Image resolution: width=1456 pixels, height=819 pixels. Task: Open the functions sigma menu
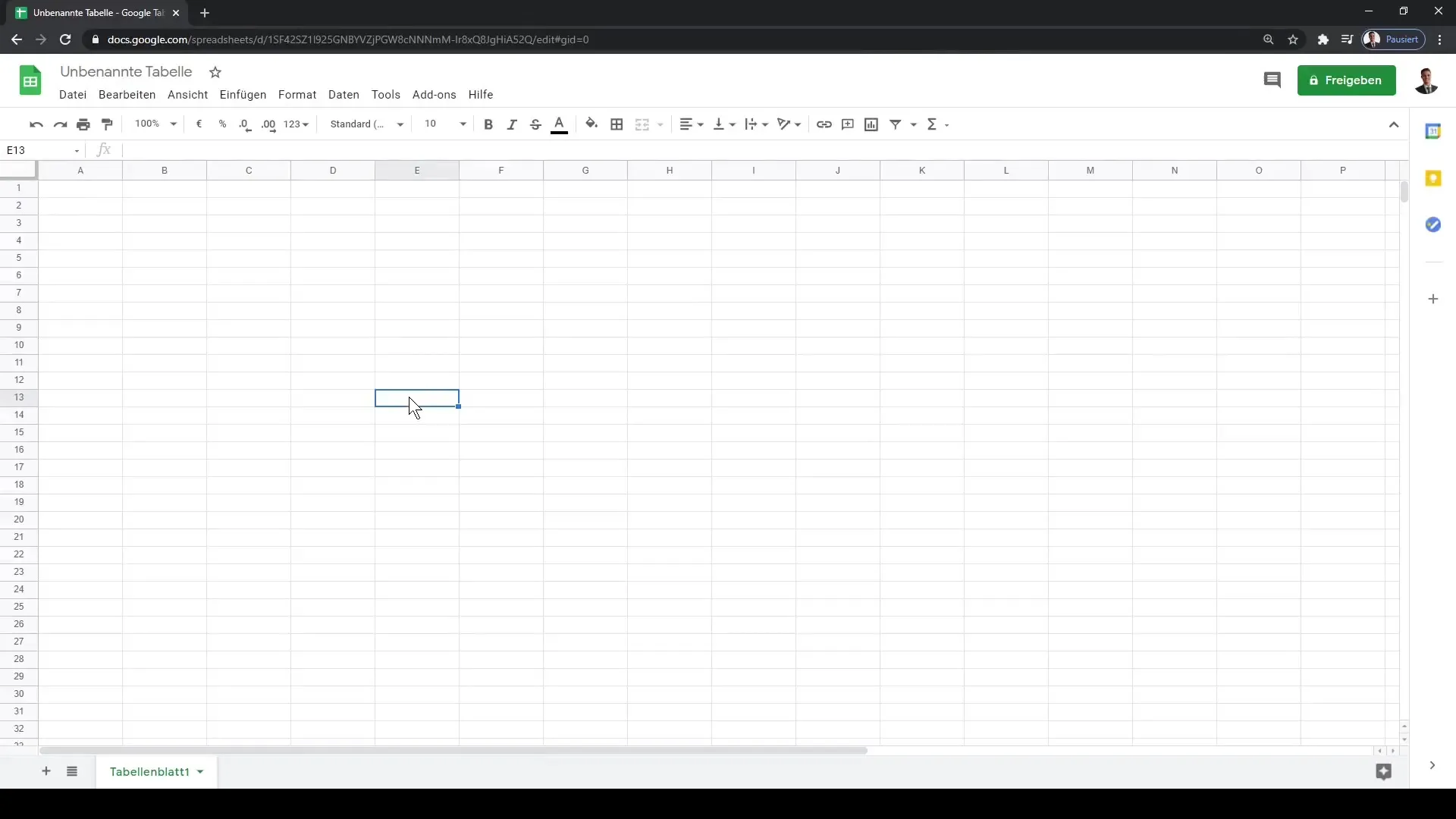[937, 124]
